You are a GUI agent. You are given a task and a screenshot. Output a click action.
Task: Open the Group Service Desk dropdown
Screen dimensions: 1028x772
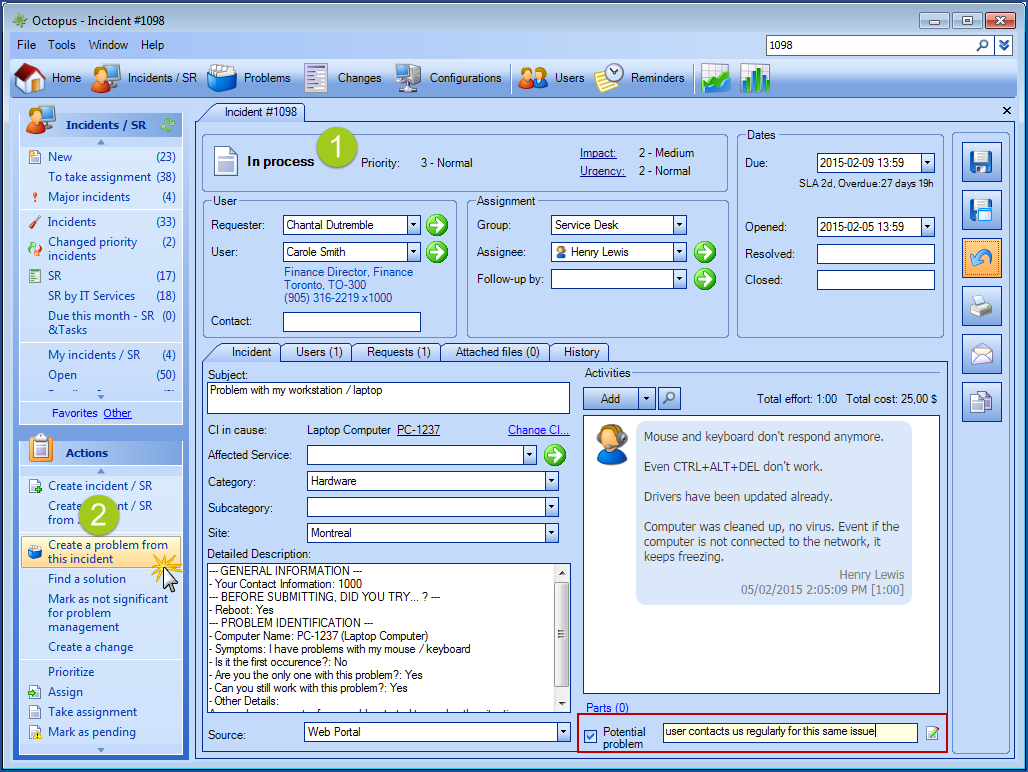click(679, 225)
